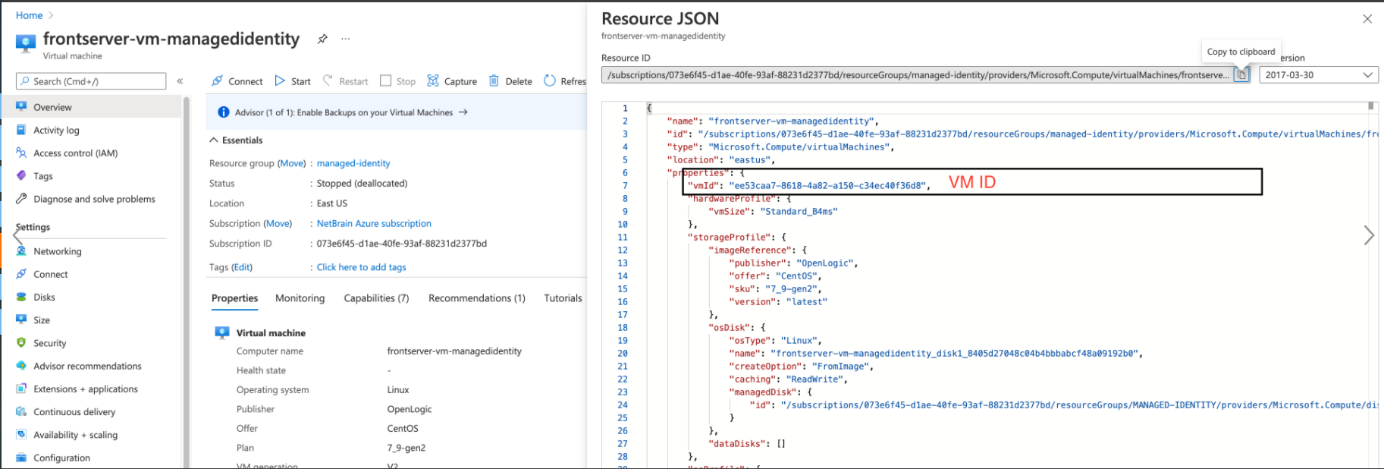1384x469 pixels.
Task: Delete the virtual machine via toolbar
Action: coord(510,81)
